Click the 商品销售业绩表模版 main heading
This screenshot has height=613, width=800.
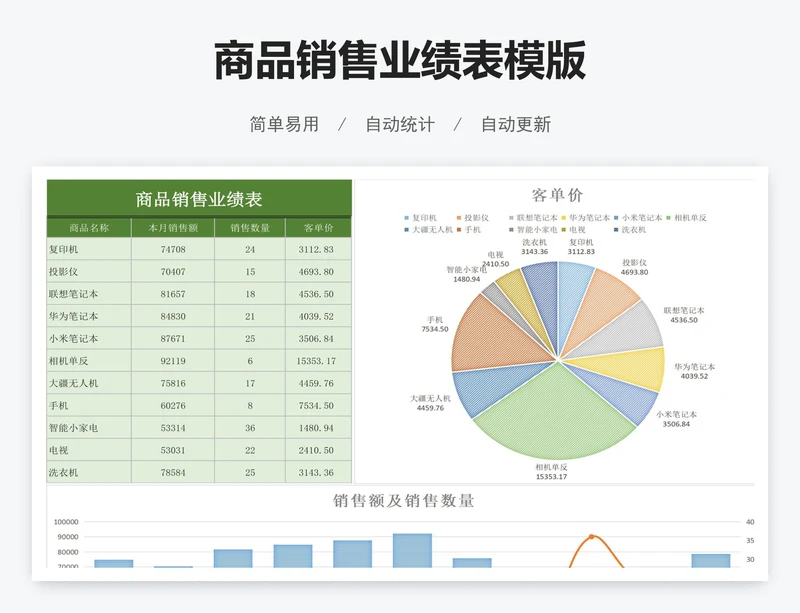click(x=400, y=60)
